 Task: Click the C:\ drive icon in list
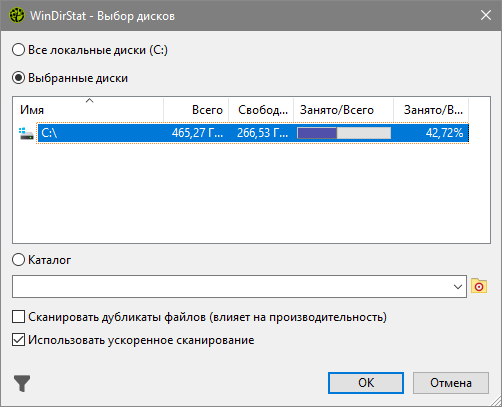coord(27,133)
